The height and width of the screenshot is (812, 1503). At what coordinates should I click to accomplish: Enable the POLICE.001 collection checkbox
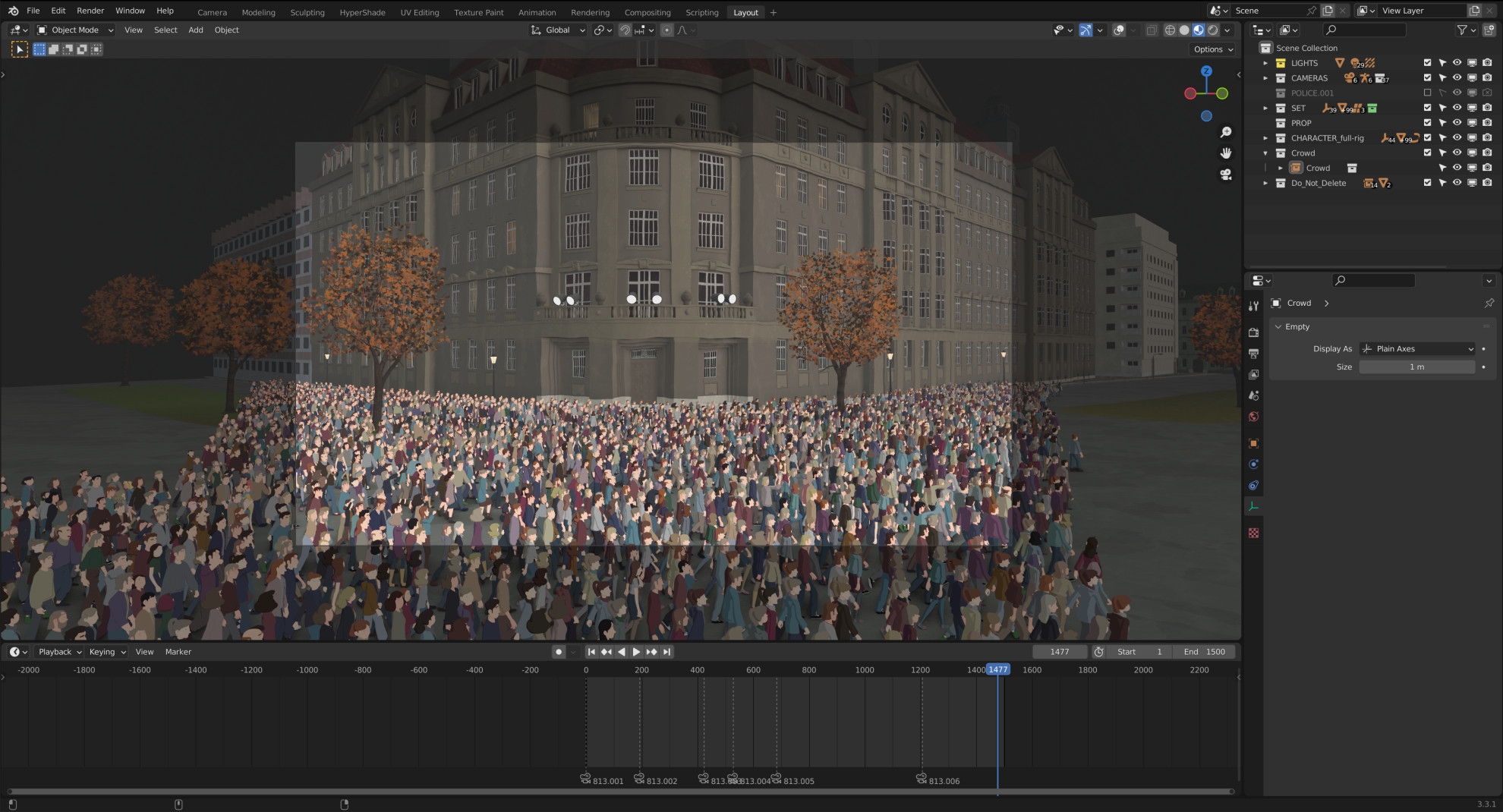(x=1427, y=93)
